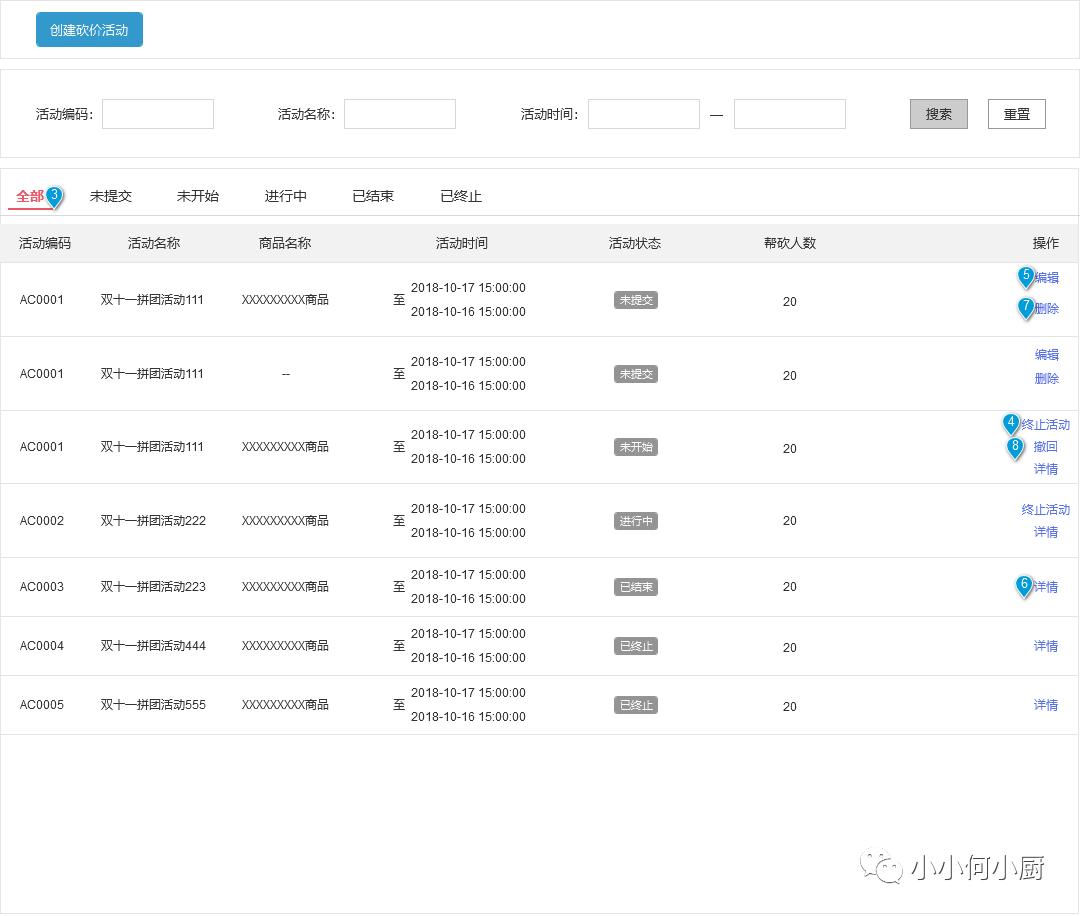This screenshot has height=916, width=1080.
Task: Focus the 活动编码 input field
Action: coord(158,114)
